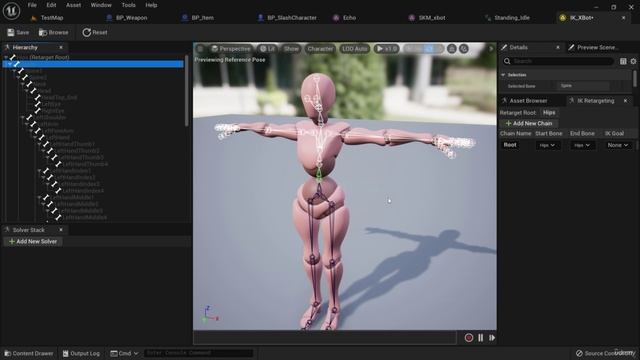Open the Details panel grid view options

(623, 61)
